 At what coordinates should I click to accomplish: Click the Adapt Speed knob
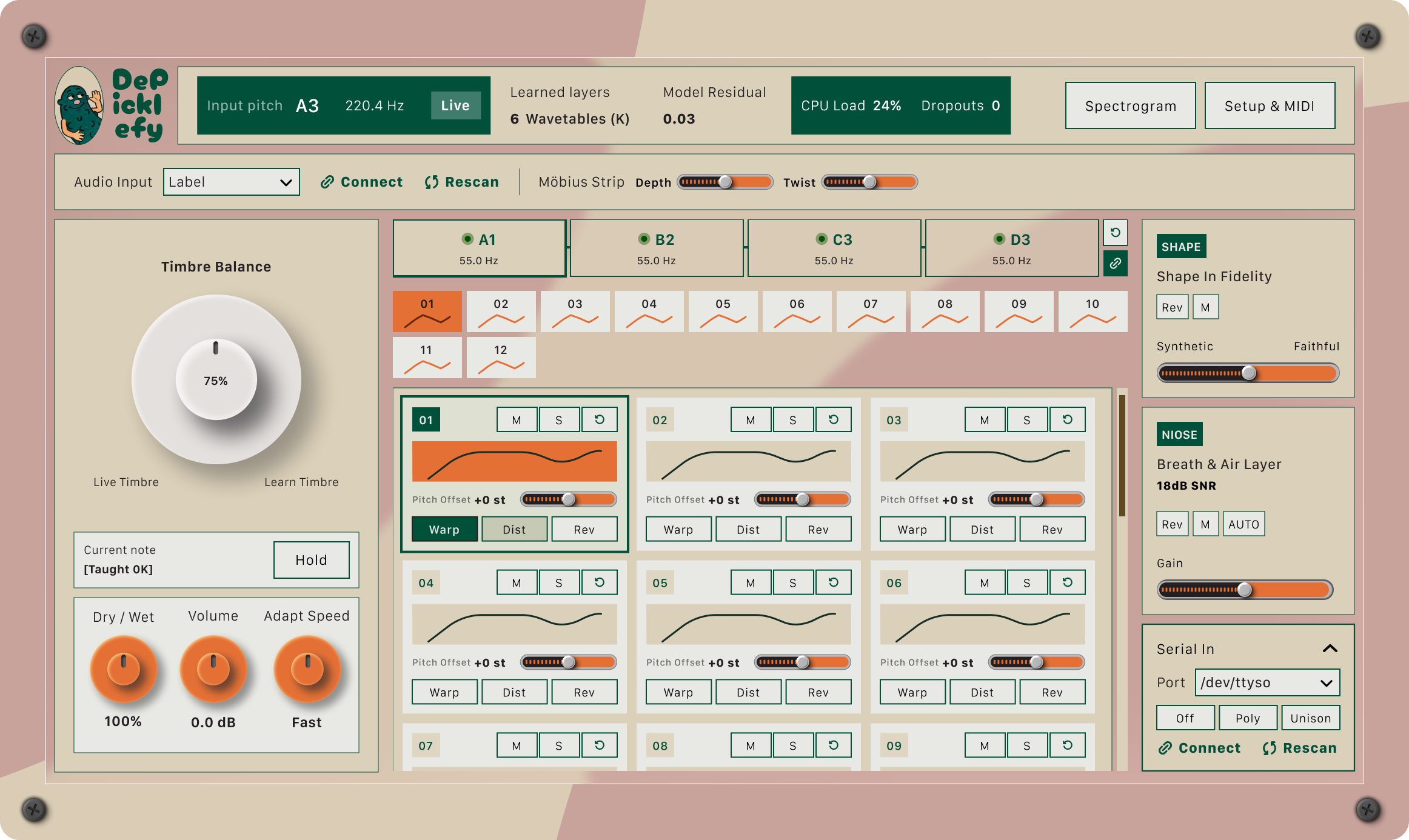[x=307, y=669]
